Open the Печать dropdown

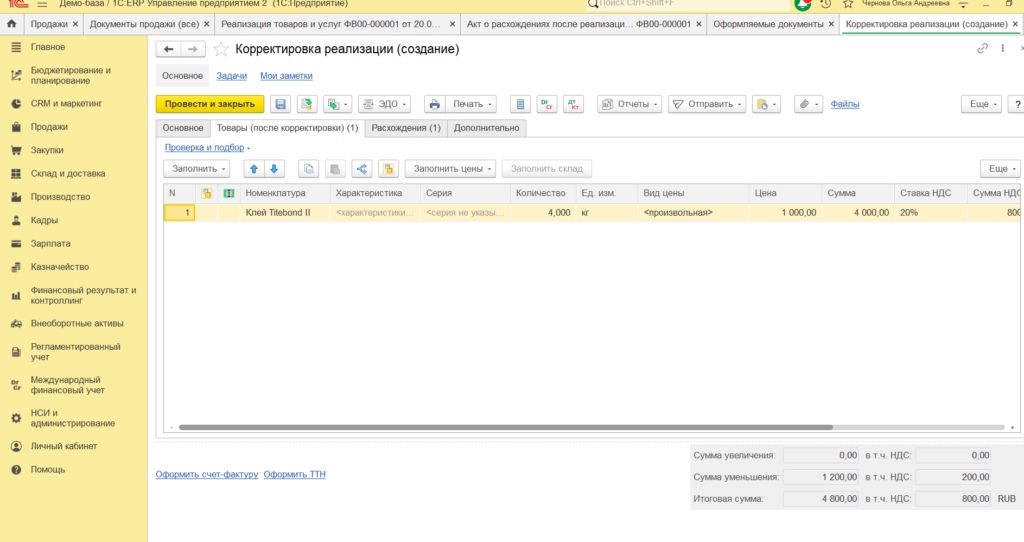pos(472,104)
